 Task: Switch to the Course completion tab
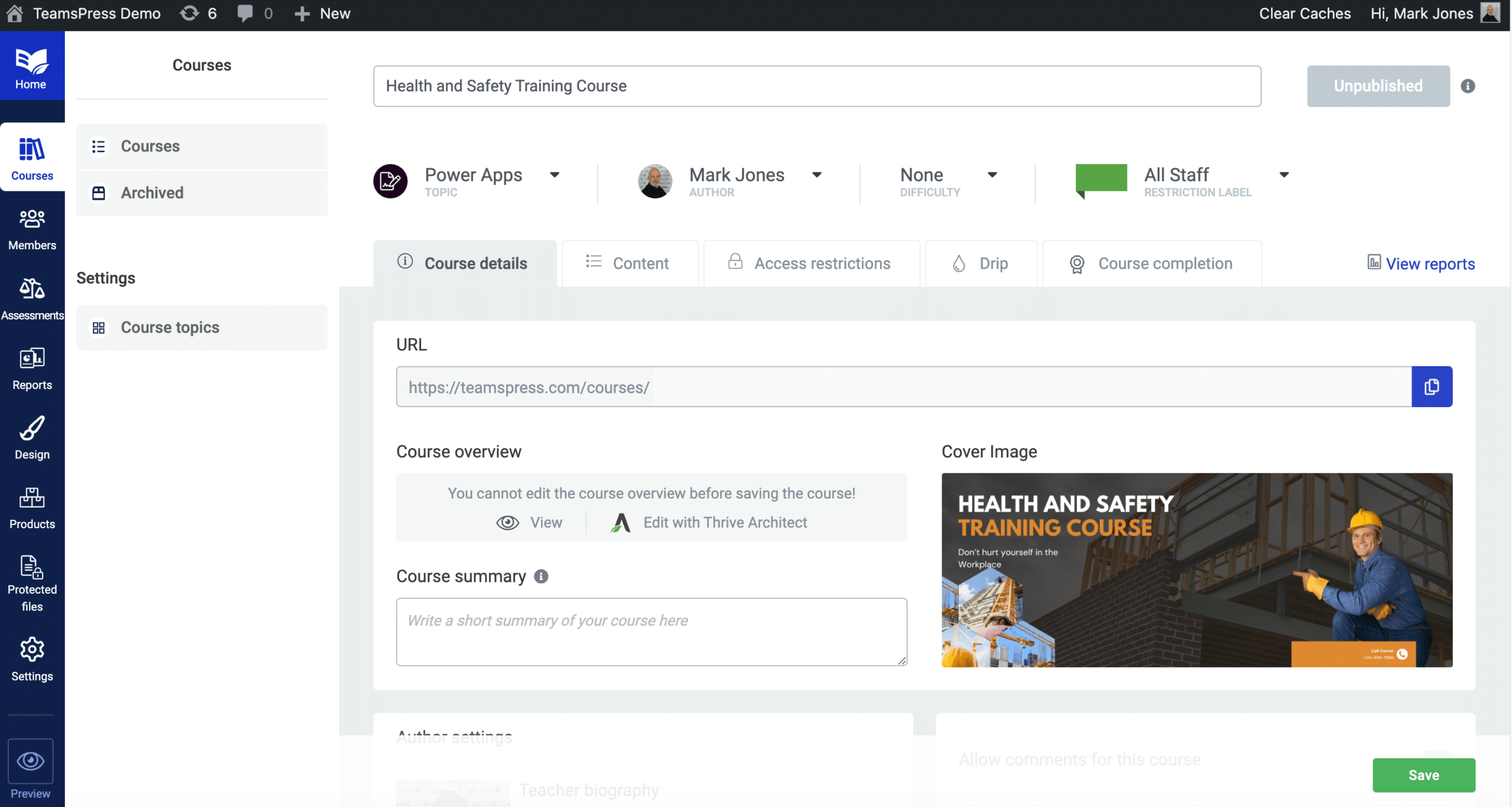click(x=1164, y=263)
